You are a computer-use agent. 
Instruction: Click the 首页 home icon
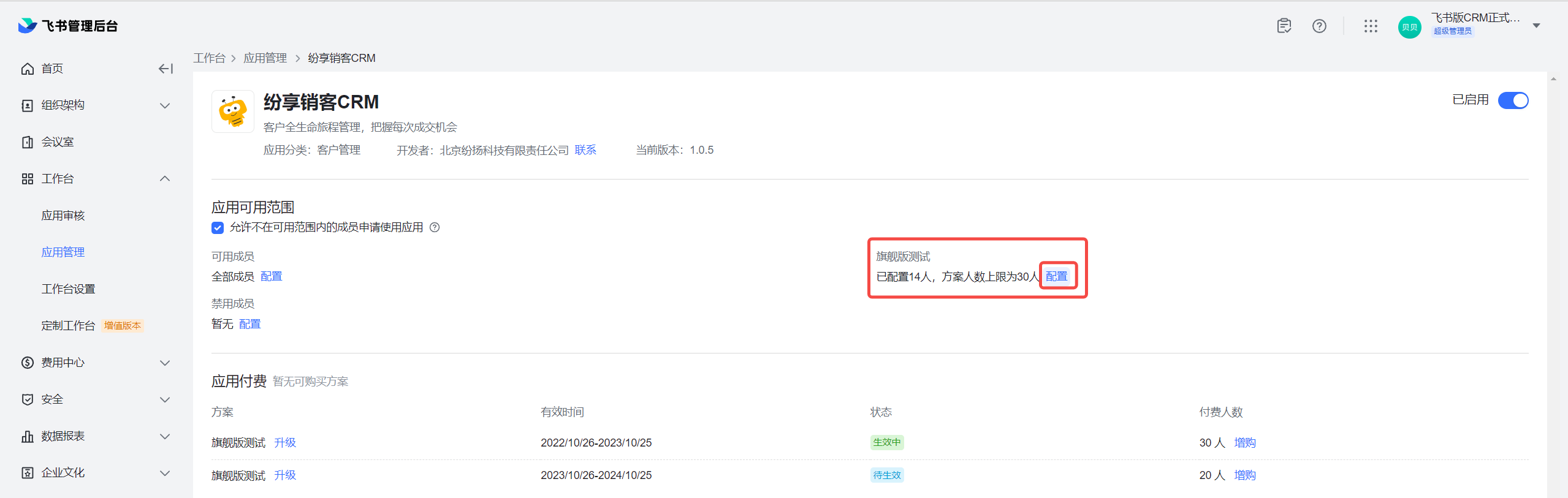click(28, 69)
